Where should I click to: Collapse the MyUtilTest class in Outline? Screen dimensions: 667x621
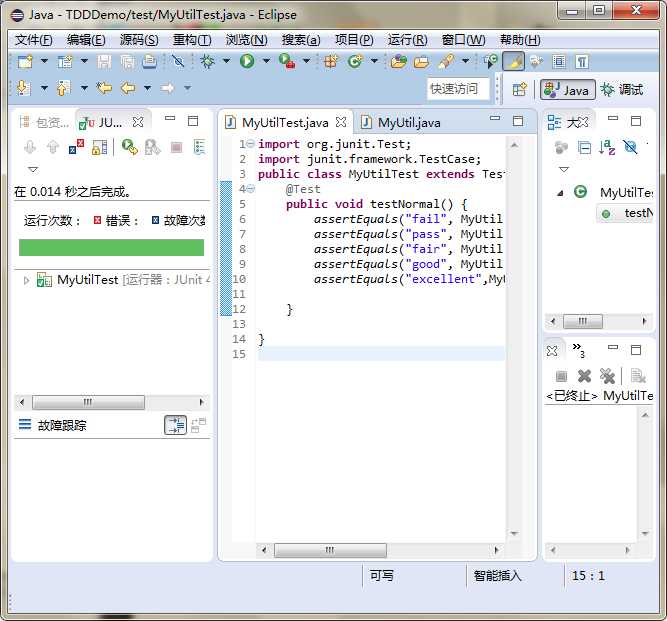click(560, 192)
